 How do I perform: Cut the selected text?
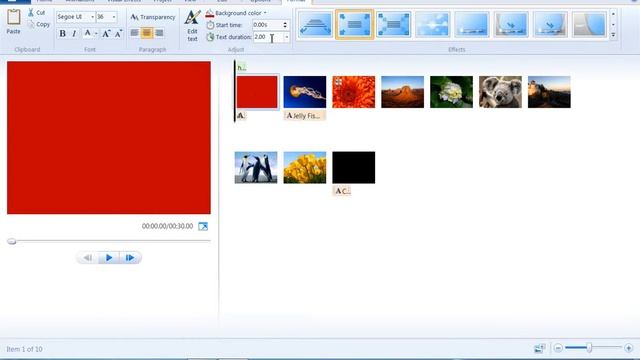coord(36,13)
